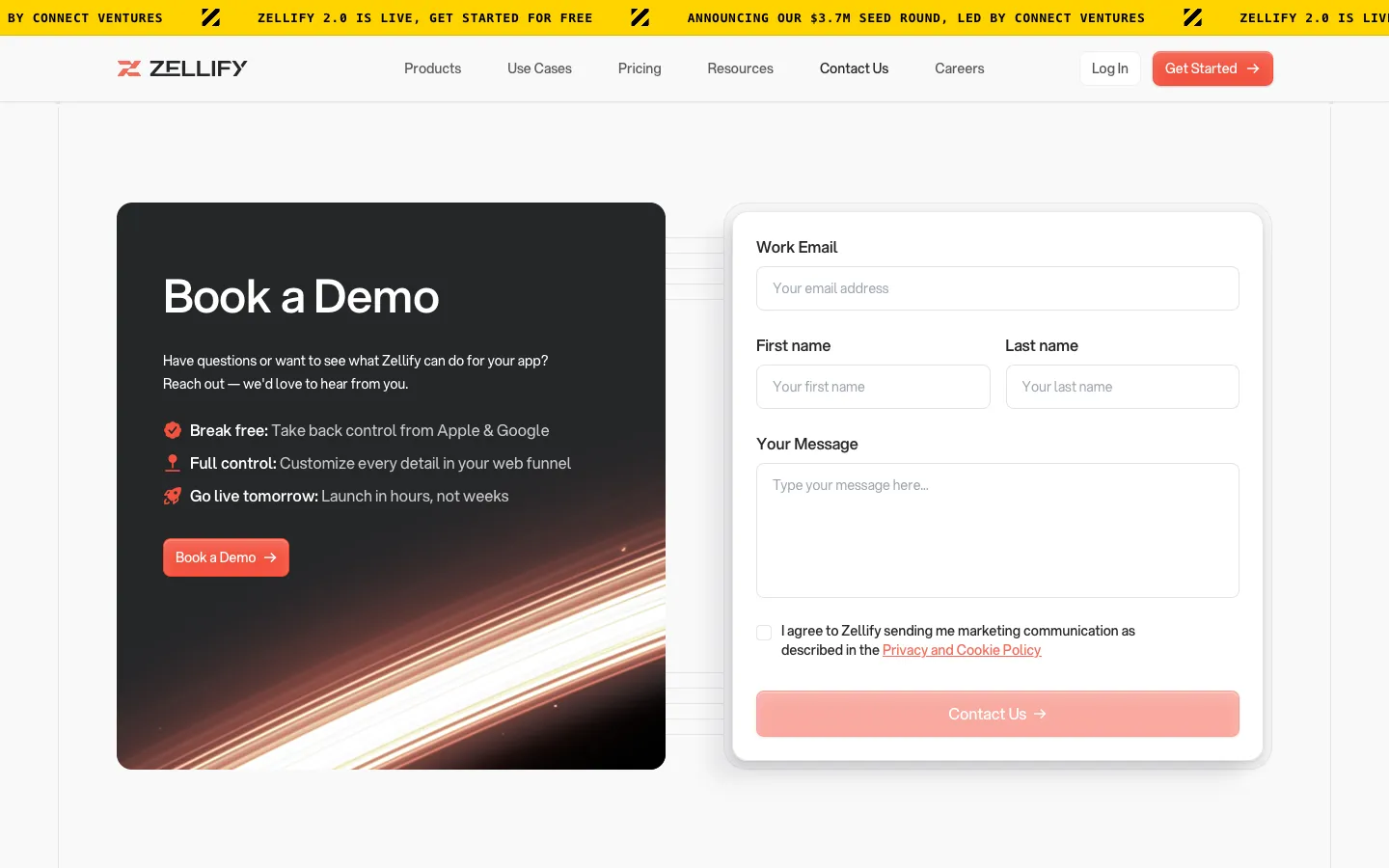Image resolution: width=1389 pixels, height=868 pixels.
Task: Open the Use Cases menu
Action: pyautogui.click(x=539, y=68)
